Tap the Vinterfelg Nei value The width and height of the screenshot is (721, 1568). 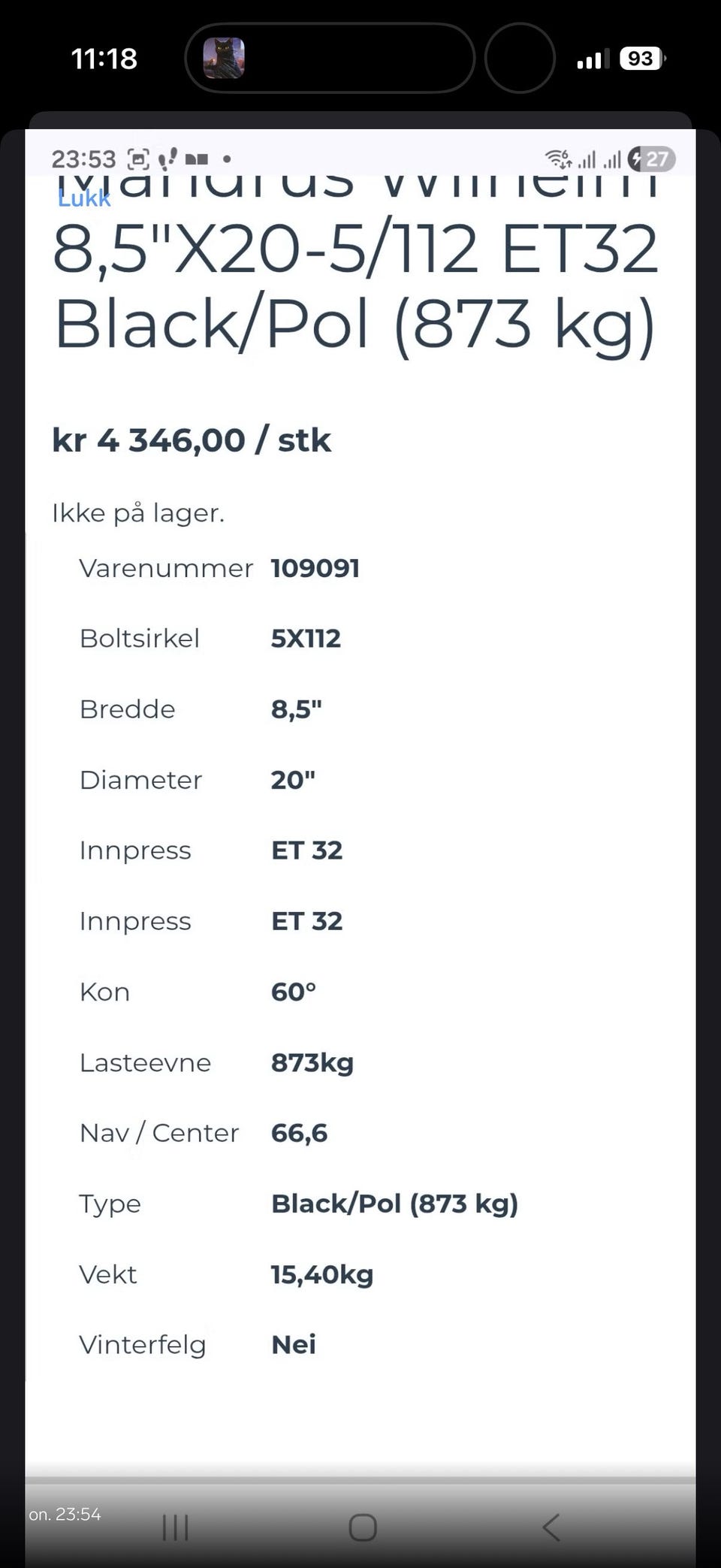coord(294,1345)
